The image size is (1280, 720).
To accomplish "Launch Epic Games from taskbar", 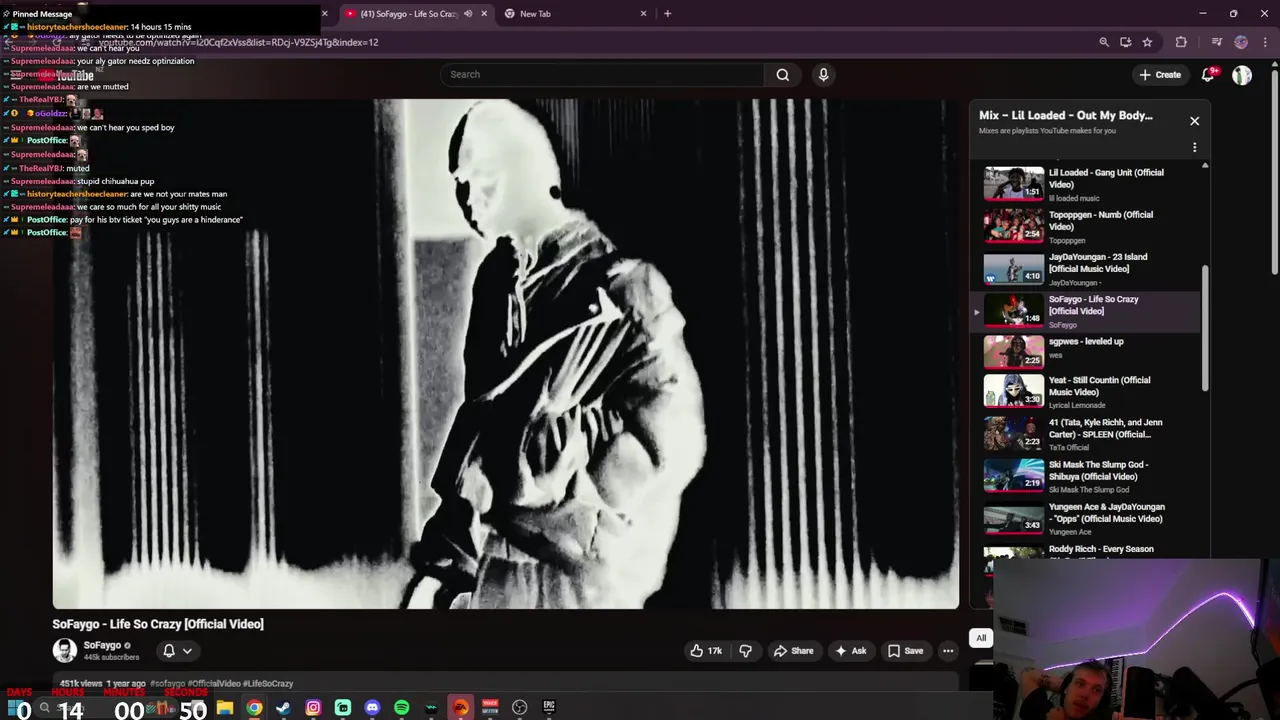I will coord(549,708).
